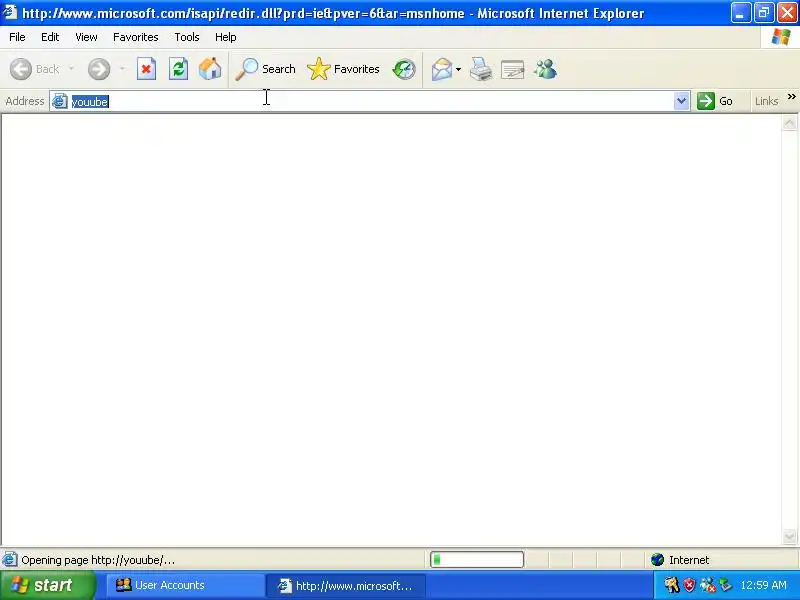Screen dimensions: 800x600
Task: Click the 'Opening page http://youube/…' status text
Action: tap(98, 560)
